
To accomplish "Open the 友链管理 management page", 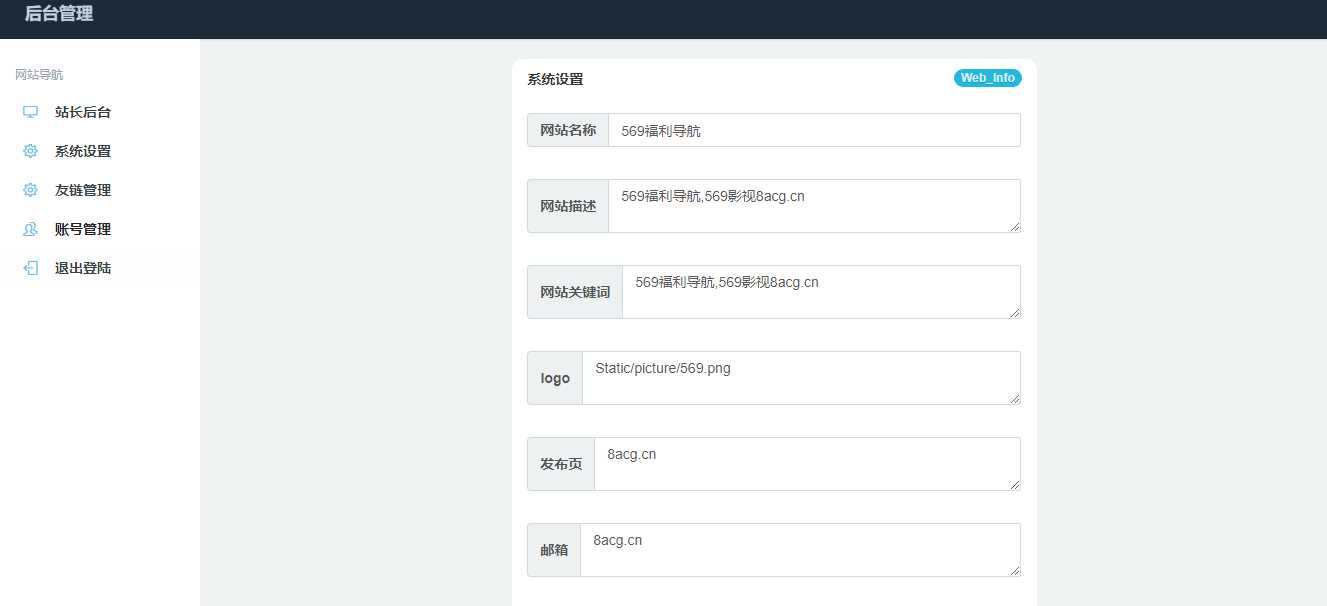I will click(82, 189).
